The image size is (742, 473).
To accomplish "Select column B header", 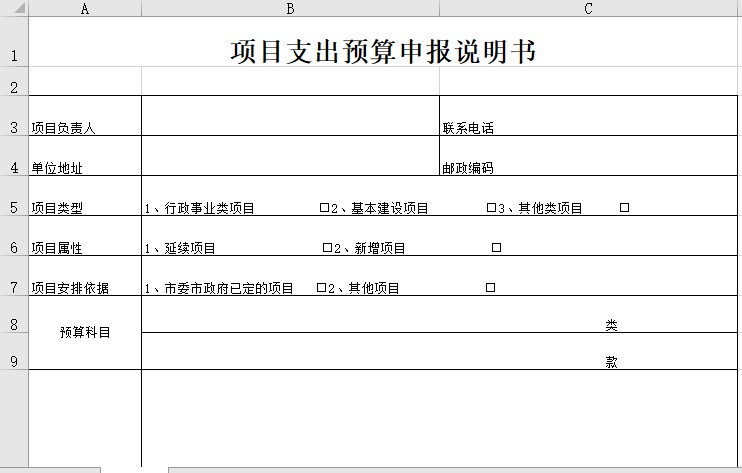I will 290,9.
